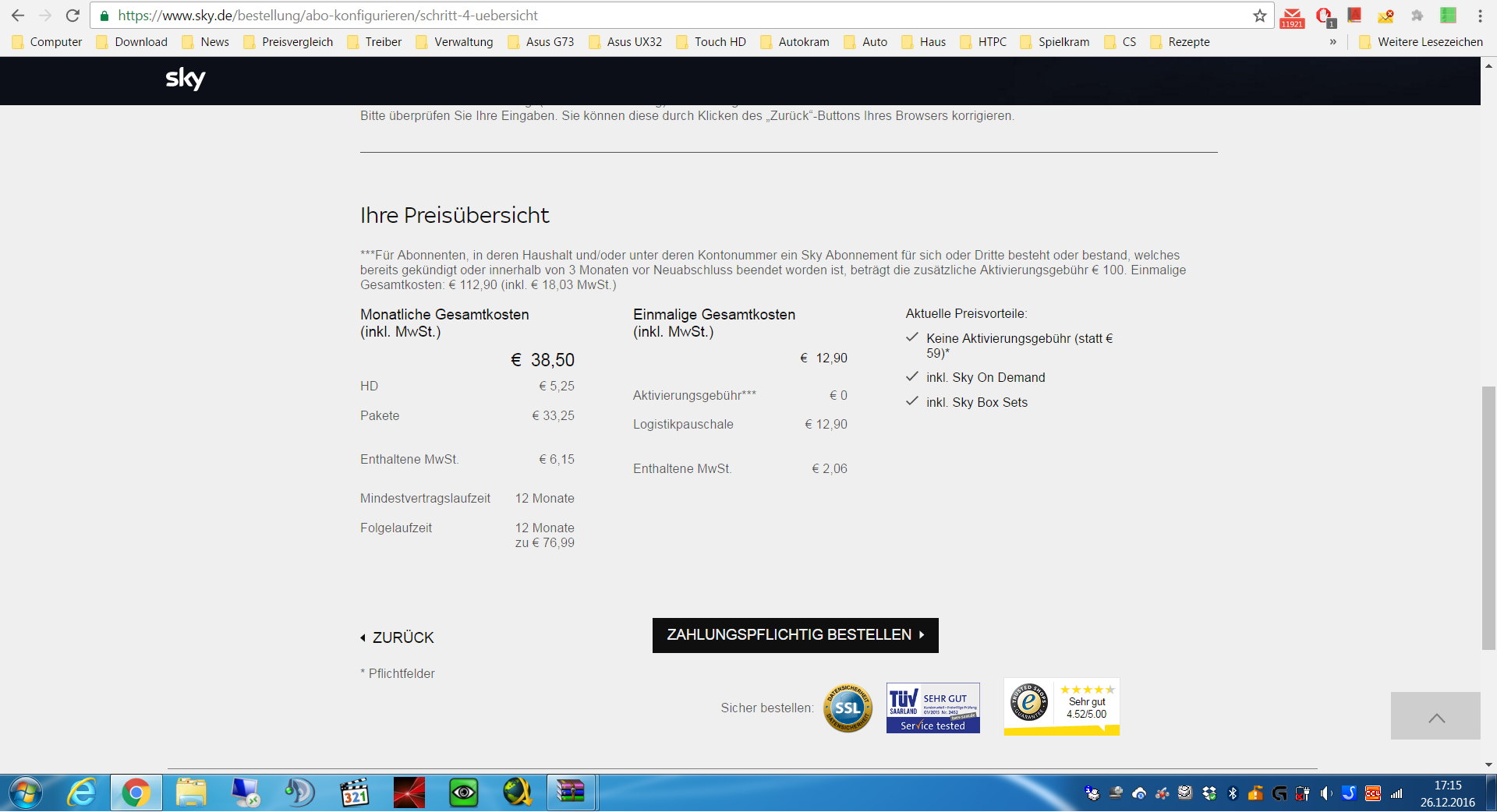Viewport: 1497px width, 812px height.
Task: Click the green extension icon in toolbar
Action: 1449,16
